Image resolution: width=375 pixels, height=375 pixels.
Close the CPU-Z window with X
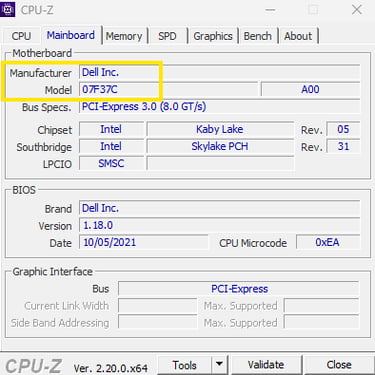coord(357,10)
